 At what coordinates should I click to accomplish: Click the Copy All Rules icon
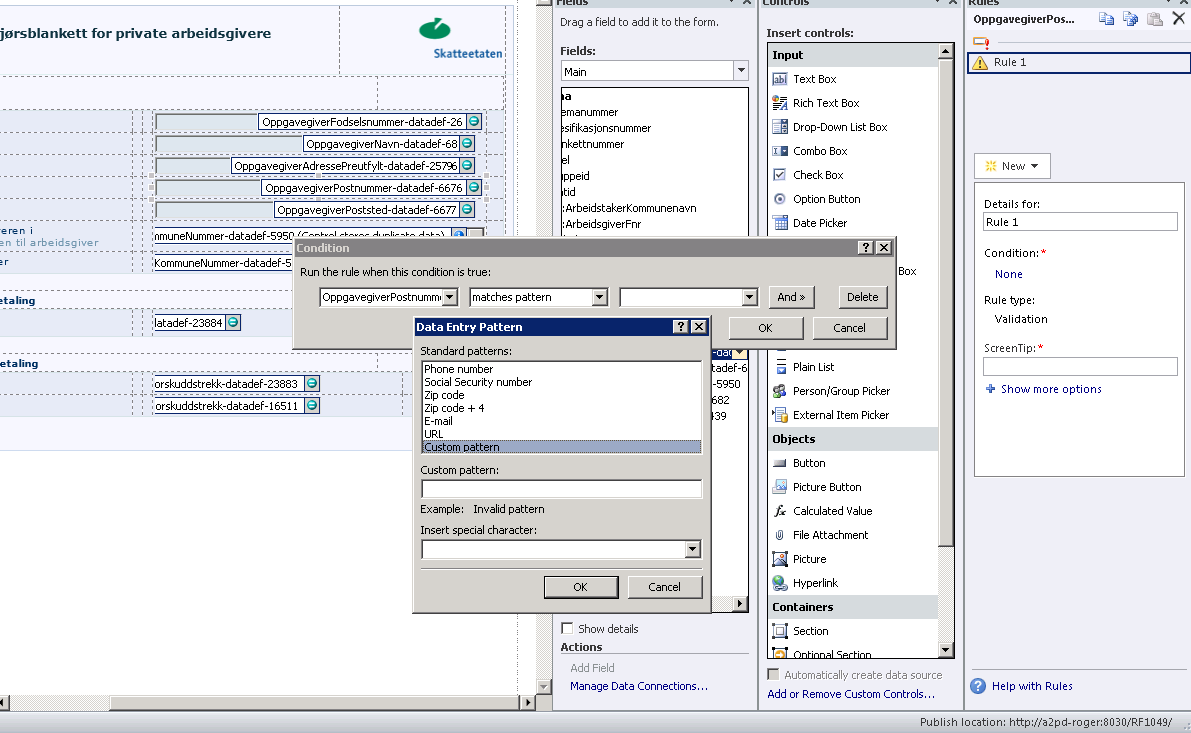click(1130, 19)
